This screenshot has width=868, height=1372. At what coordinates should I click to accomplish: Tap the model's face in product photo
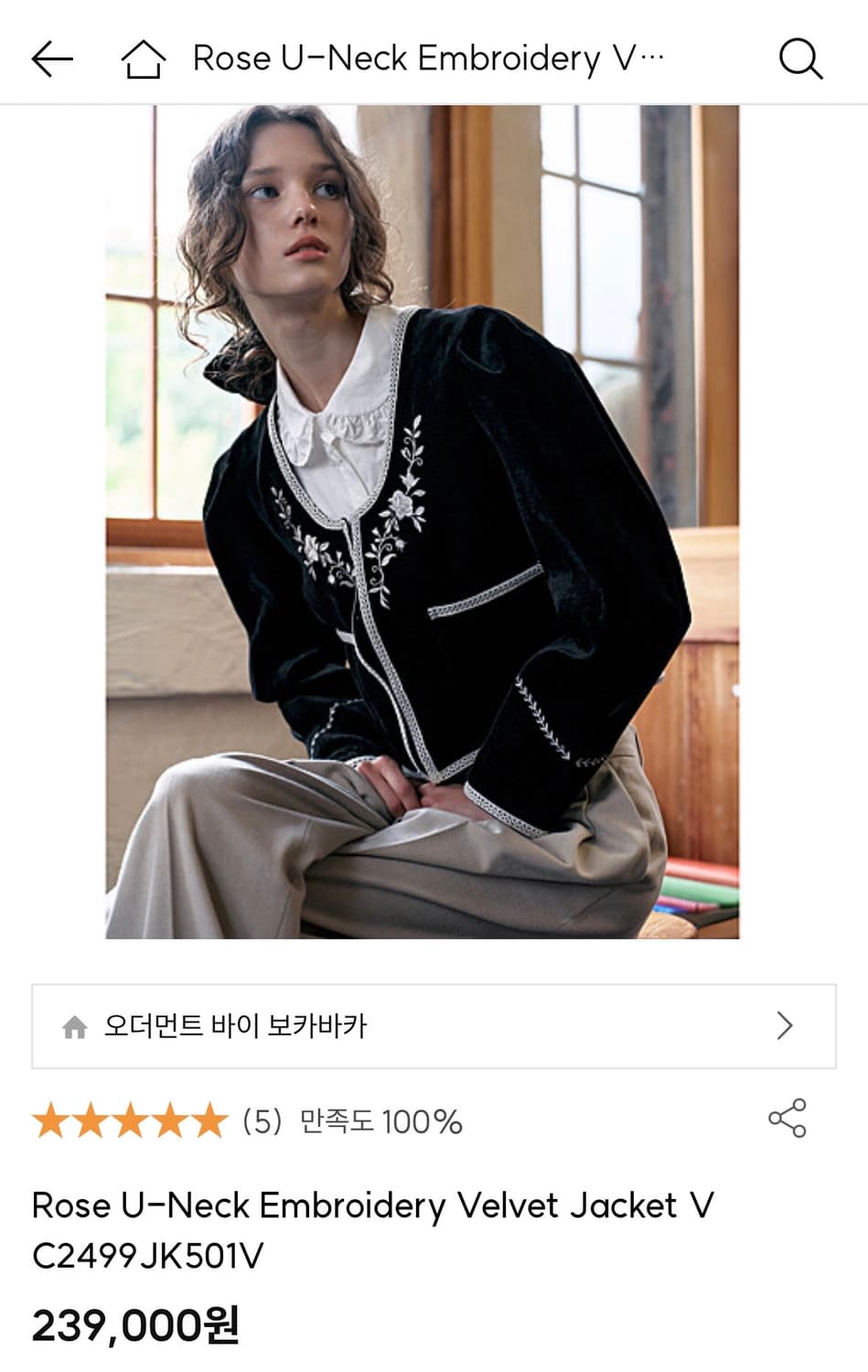tap(293, 206)
